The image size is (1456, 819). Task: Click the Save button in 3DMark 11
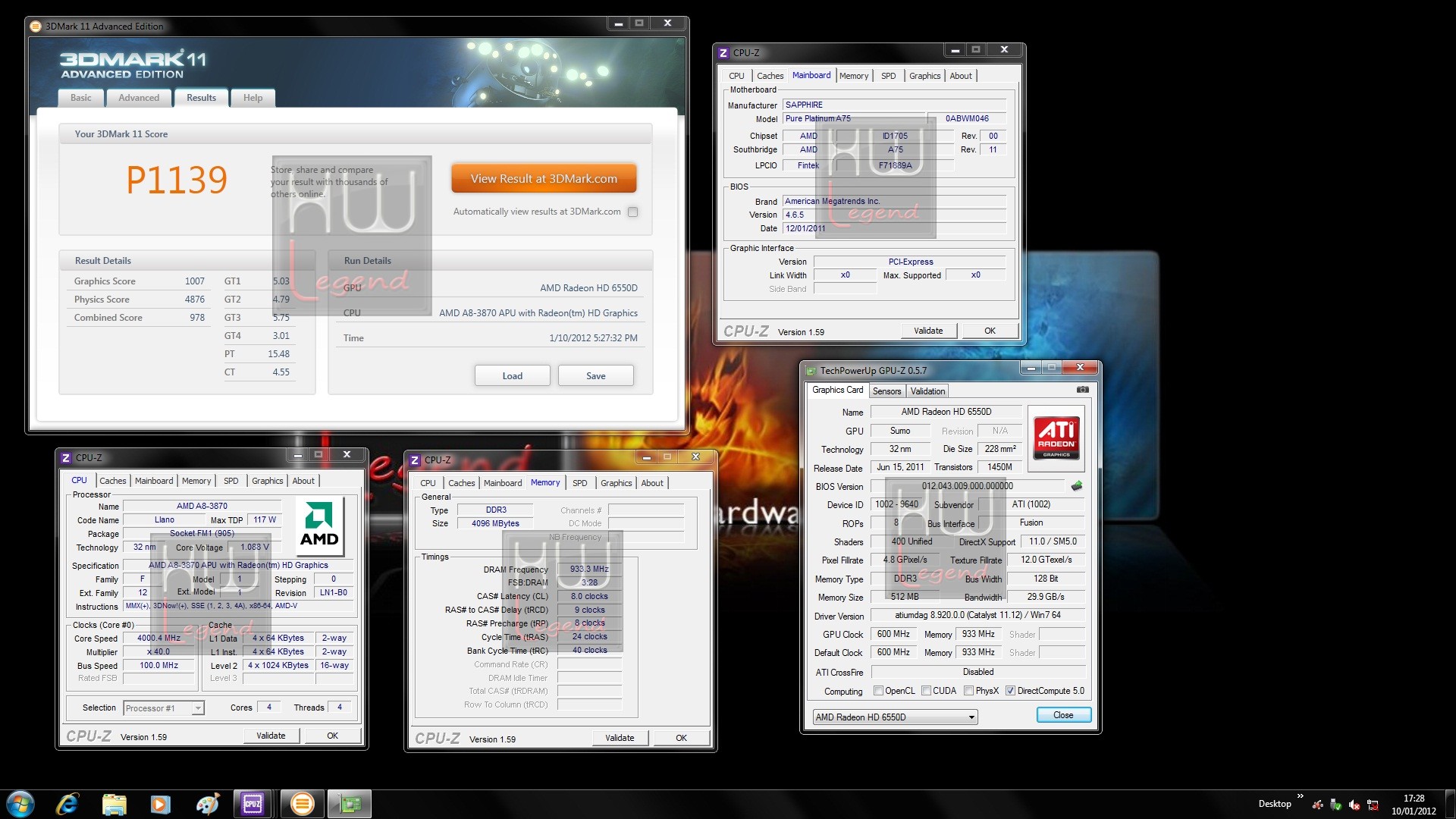click(595, 376)
